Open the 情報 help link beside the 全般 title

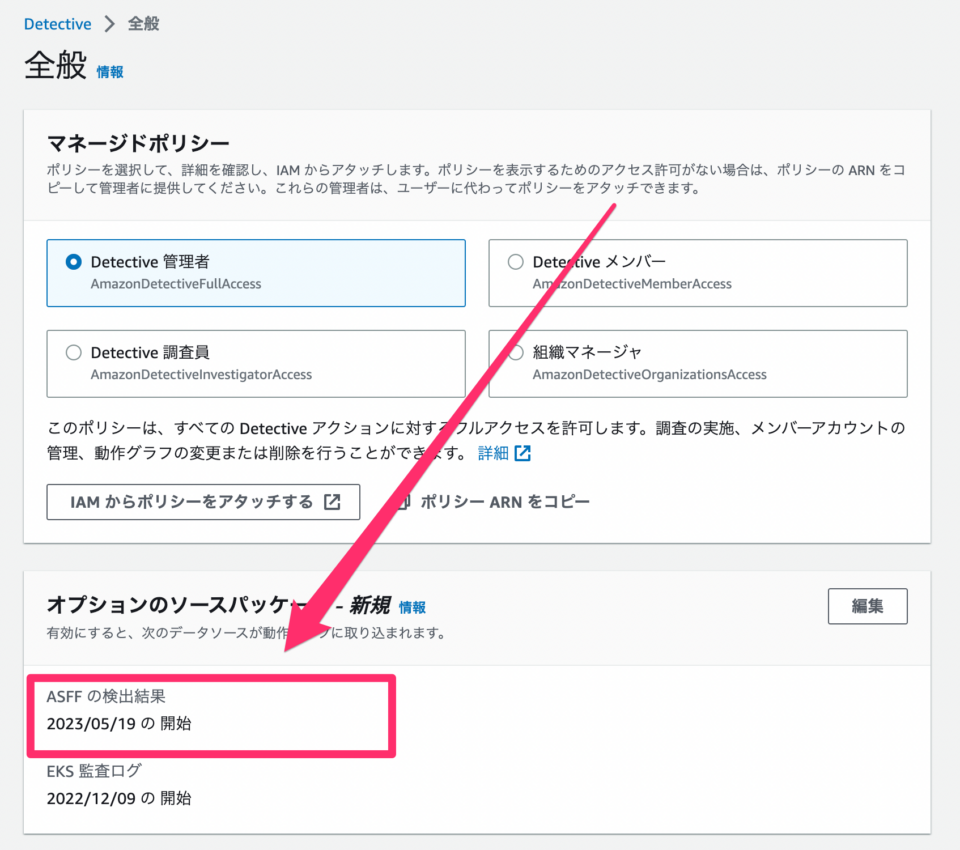109,72
